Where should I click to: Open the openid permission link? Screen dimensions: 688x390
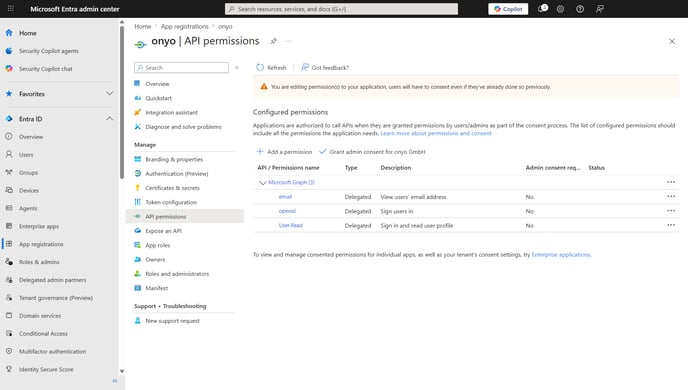[x=287, y=211]
